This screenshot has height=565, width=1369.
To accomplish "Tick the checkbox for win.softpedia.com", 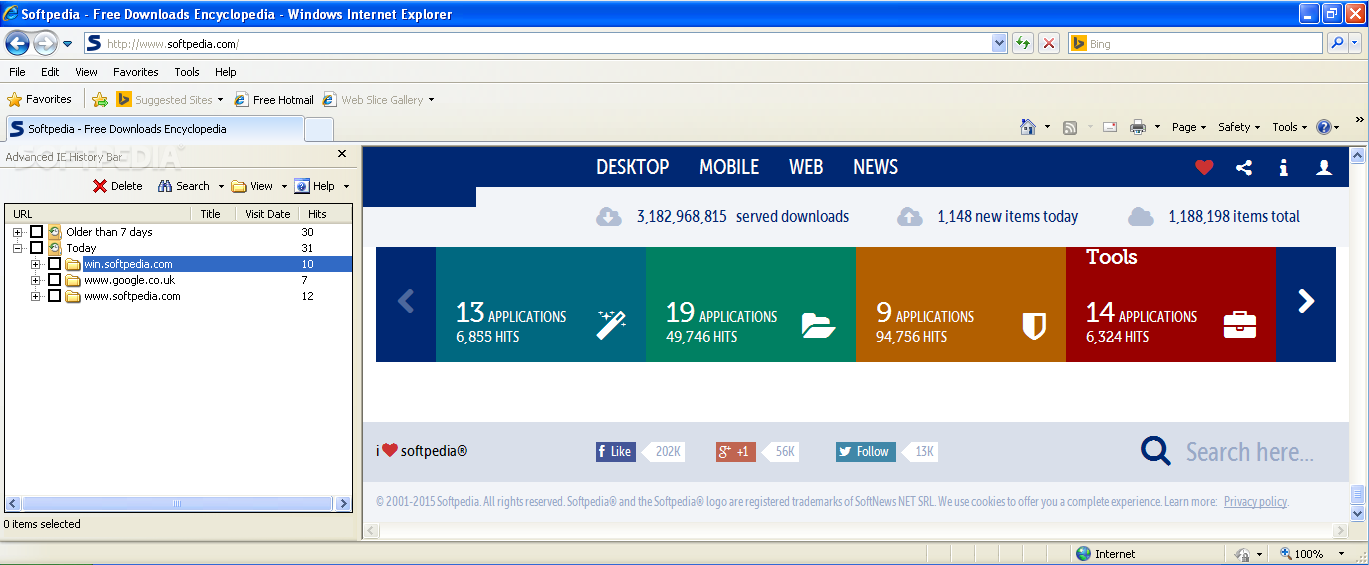I will pyautogui.click(x=55, y=264).
